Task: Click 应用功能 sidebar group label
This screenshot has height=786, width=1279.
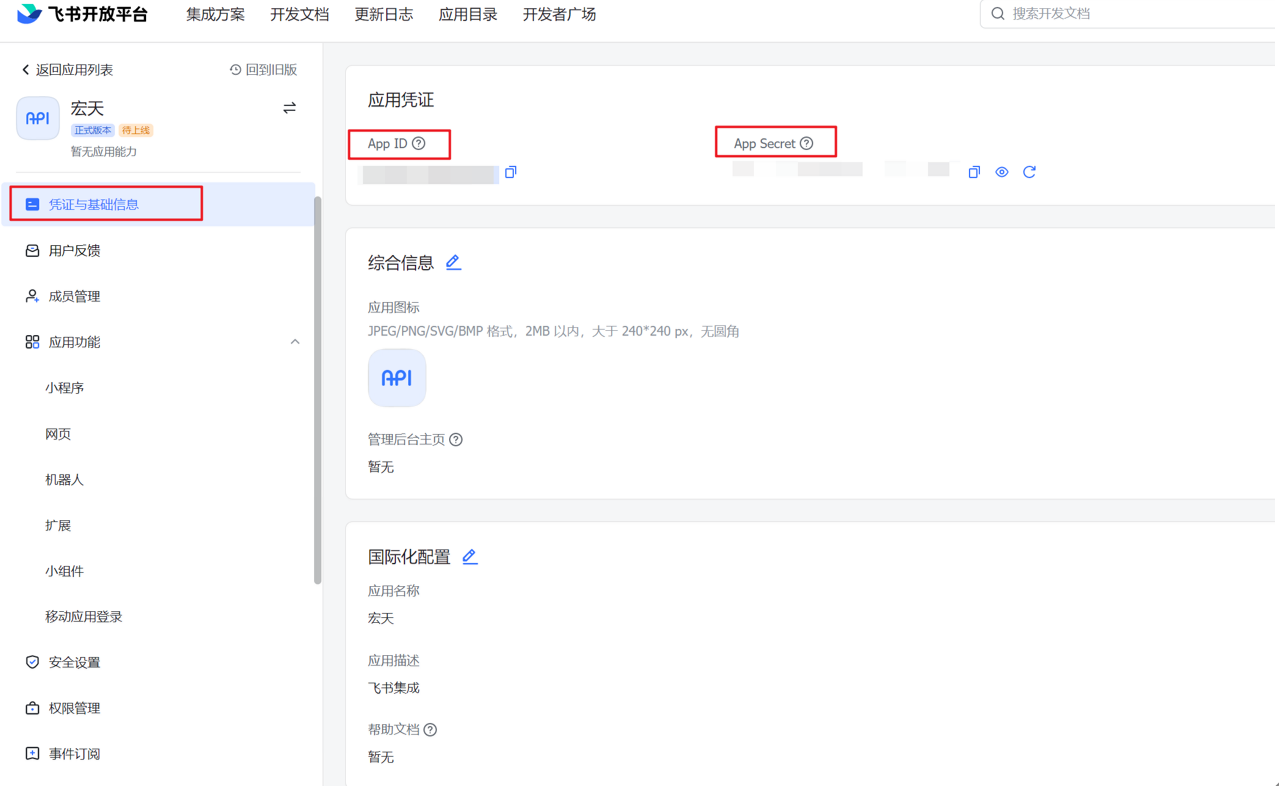Action: point(74,342)
